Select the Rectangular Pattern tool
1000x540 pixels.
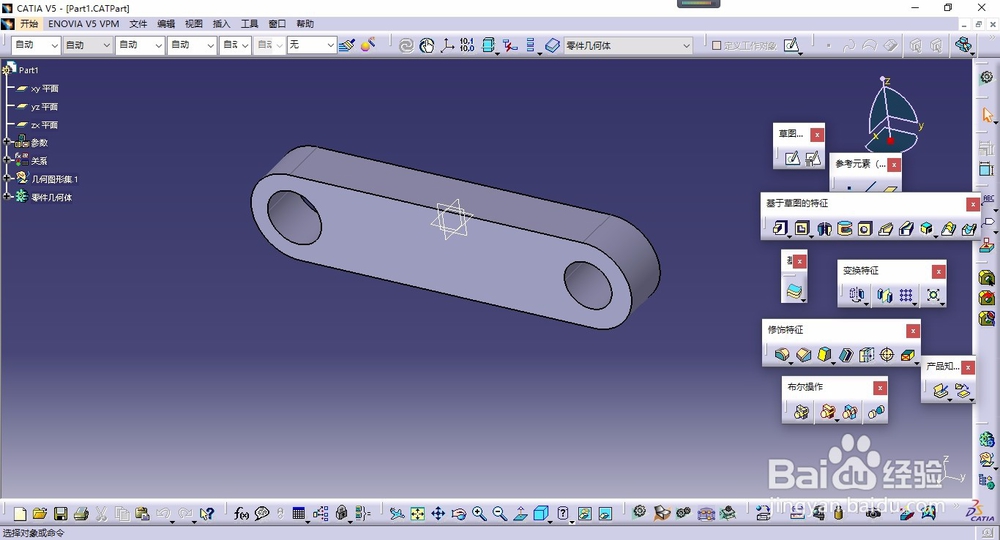coord(906,295)
